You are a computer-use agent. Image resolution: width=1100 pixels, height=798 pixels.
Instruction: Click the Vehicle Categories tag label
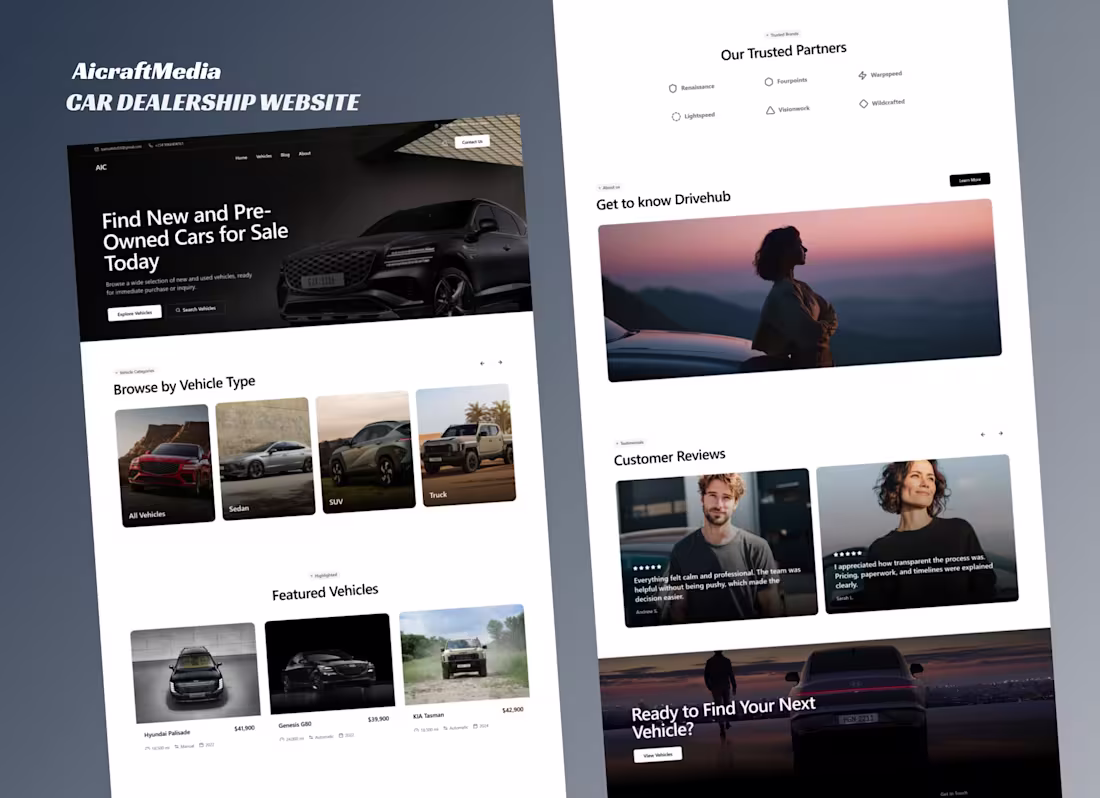tap(135, 372)
